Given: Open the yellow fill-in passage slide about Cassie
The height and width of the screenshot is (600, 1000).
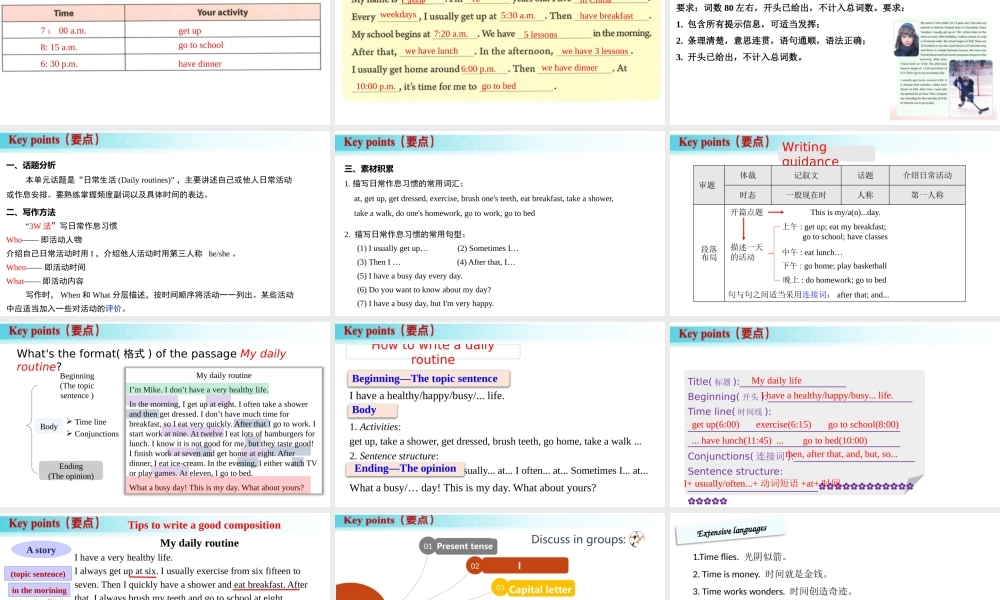Looking at the screenshot, I should pyautogui.click(x=500, y=62).
